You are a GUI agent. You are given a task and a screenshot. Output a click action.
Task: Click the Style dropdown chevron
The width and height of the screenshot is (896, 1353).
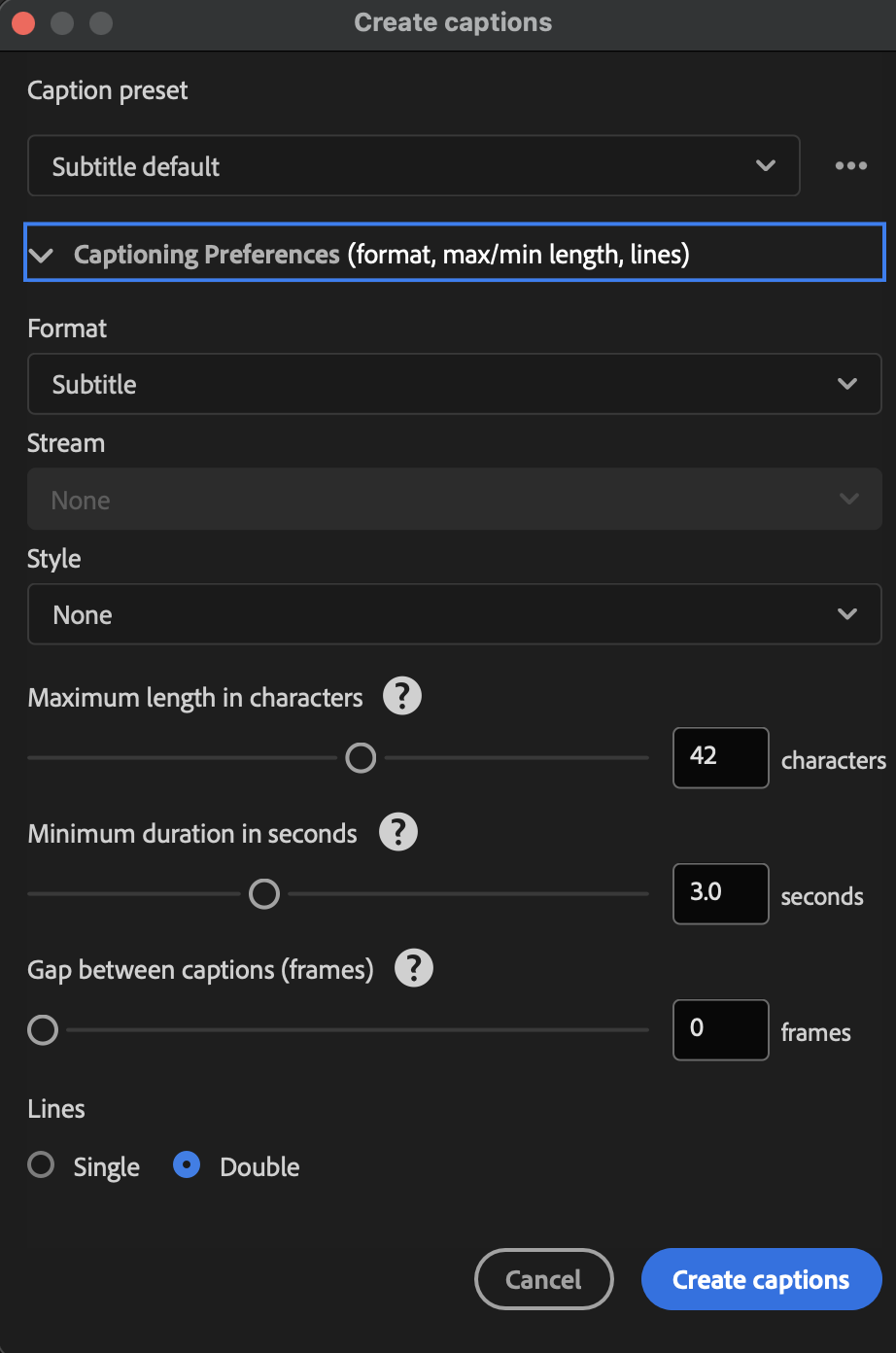(x=848, y=614)
